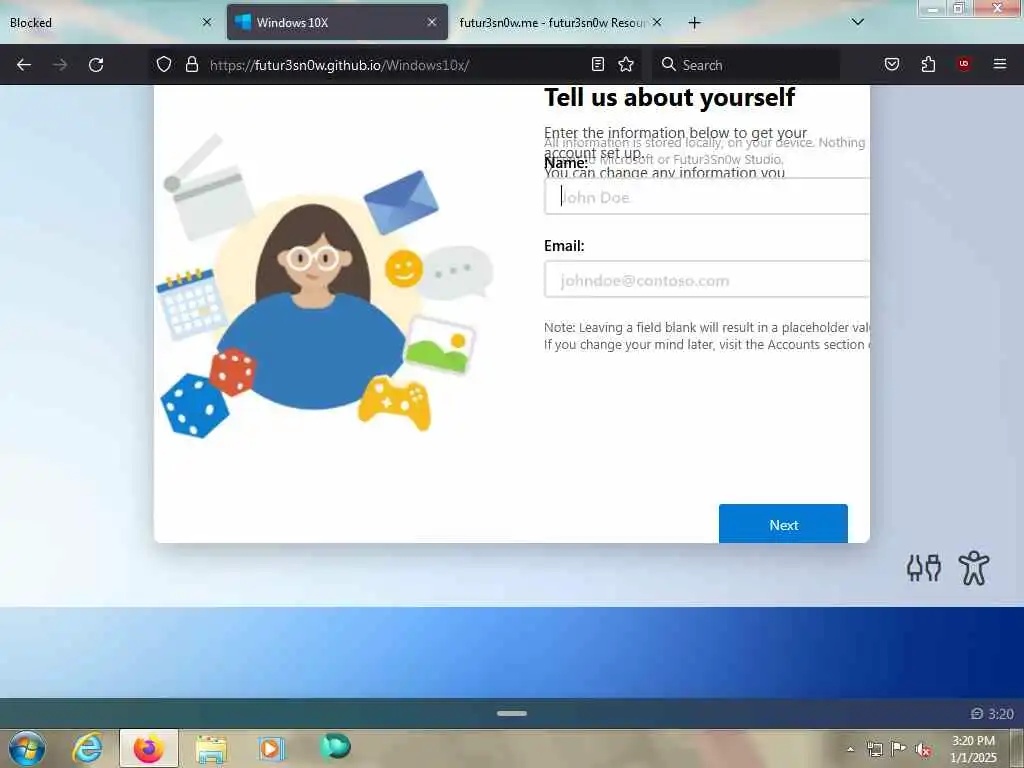Screen dimensions: 1024x768
Task: Close the Blocked tab
Action: (x=207, y=22)
